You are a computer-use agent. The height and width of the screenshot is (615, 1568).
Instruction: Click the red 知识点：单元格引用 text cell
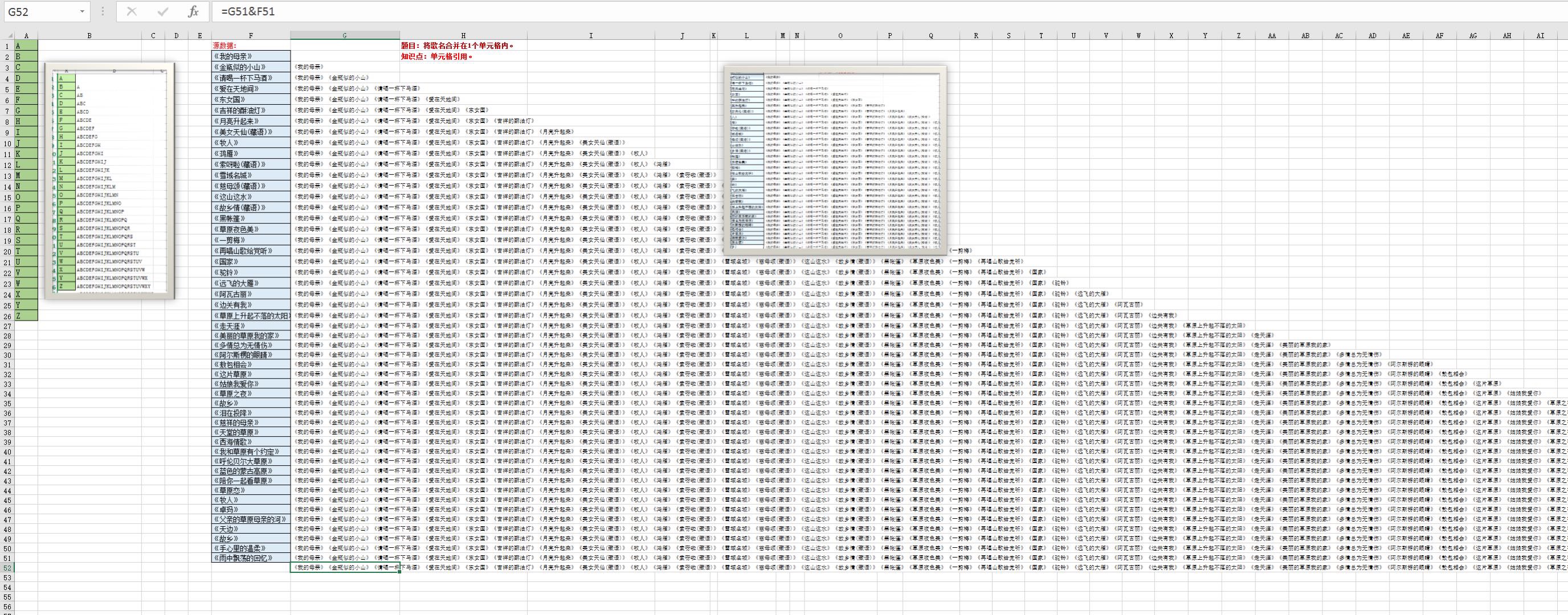(x=436, y=56)
